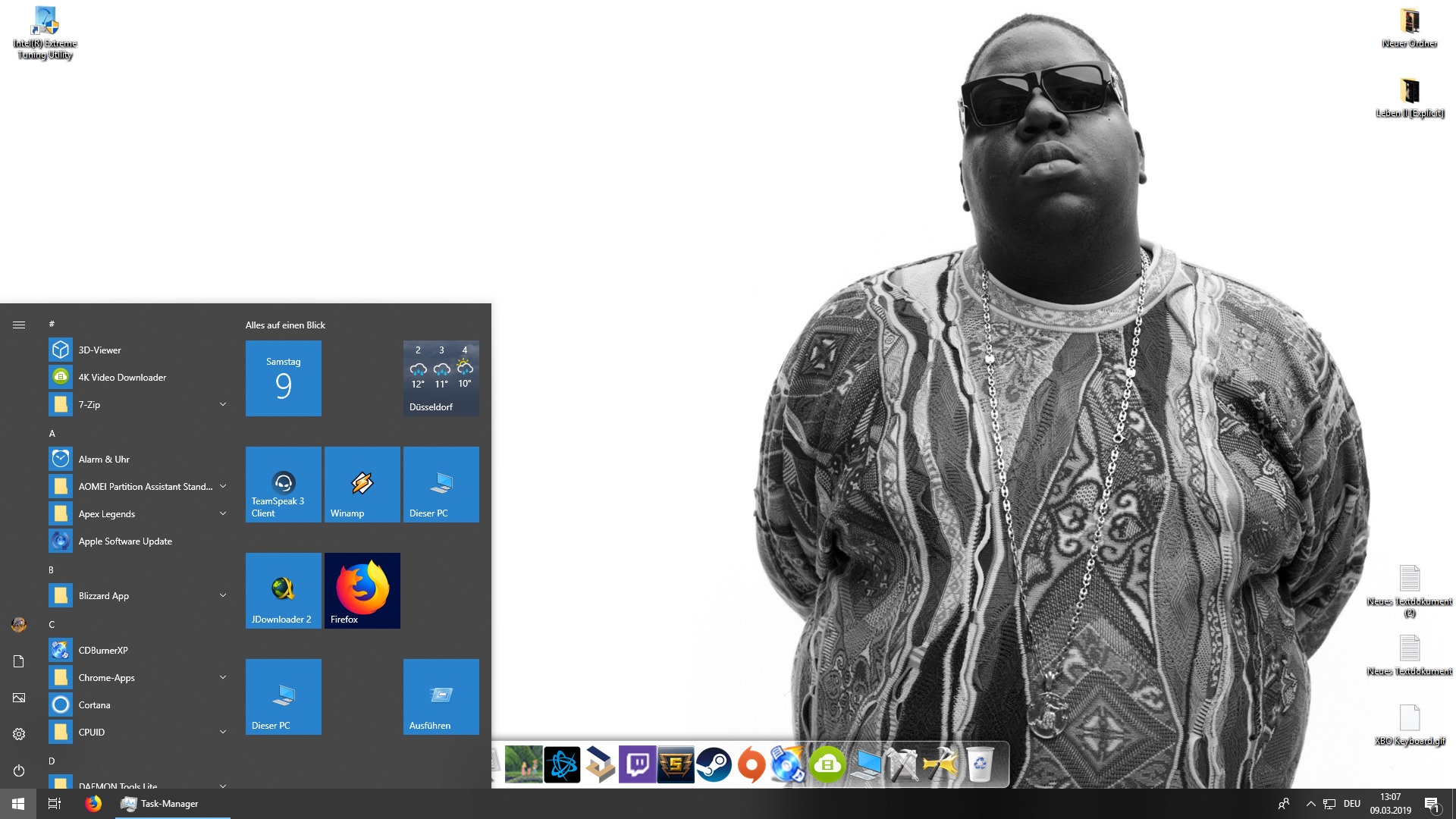Click the Firefox tile in Start
Viewport: 1456px width, 819px height.
(362, 590)
